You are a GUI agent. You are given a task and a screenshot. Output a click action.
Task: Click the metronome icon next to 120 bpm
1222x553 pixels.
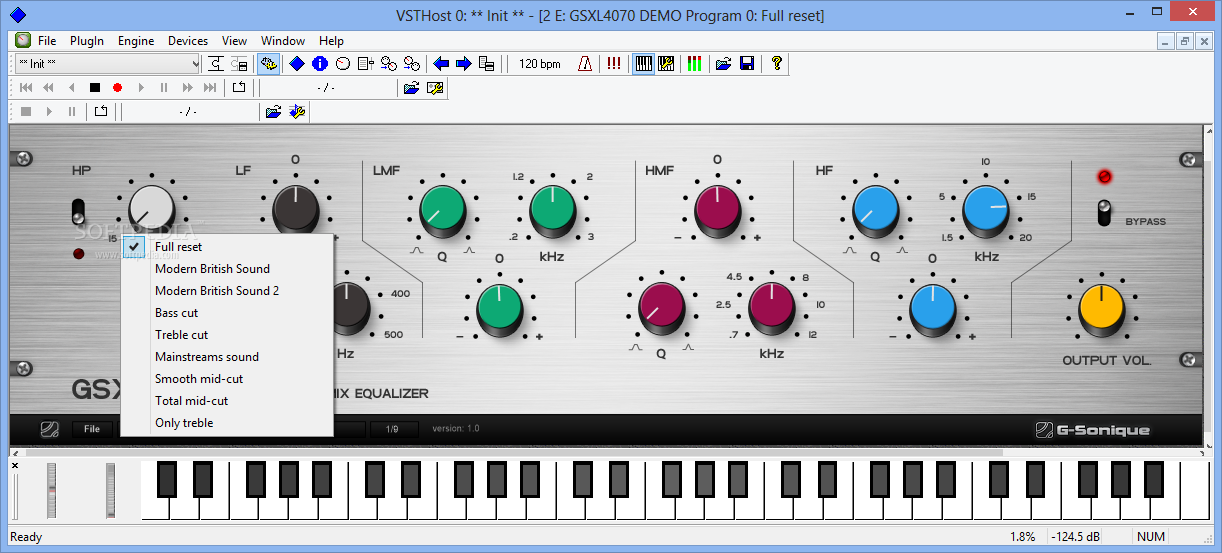point(585,63)
